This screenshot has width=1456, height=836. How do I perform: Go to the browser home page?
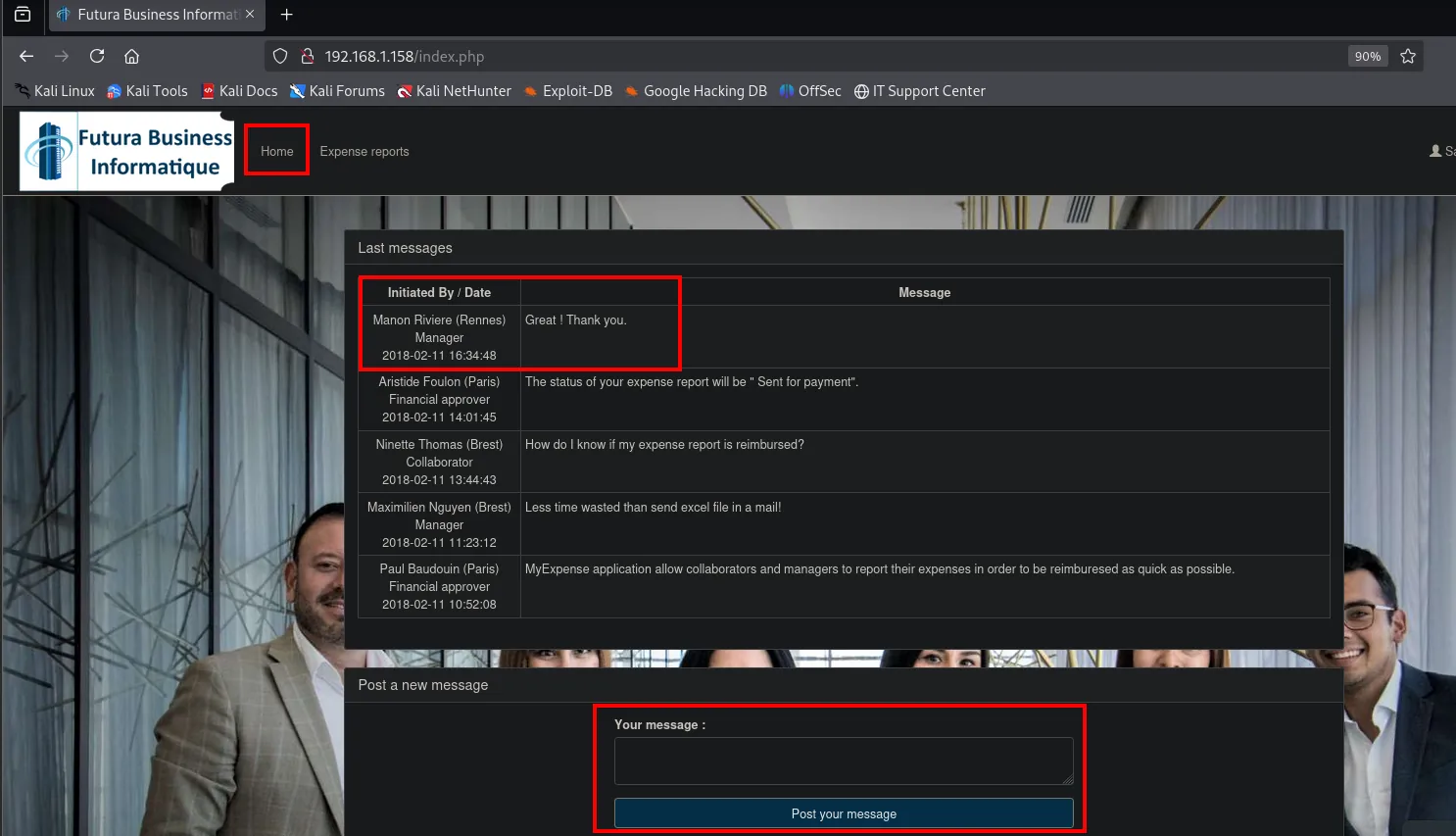pos(132,56)
